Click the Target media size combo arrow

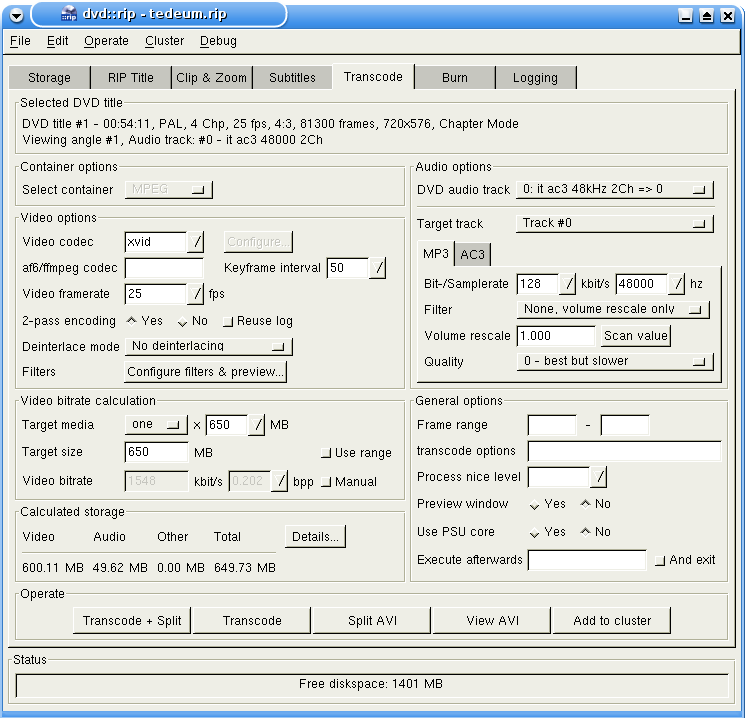(x=258, y=425)
